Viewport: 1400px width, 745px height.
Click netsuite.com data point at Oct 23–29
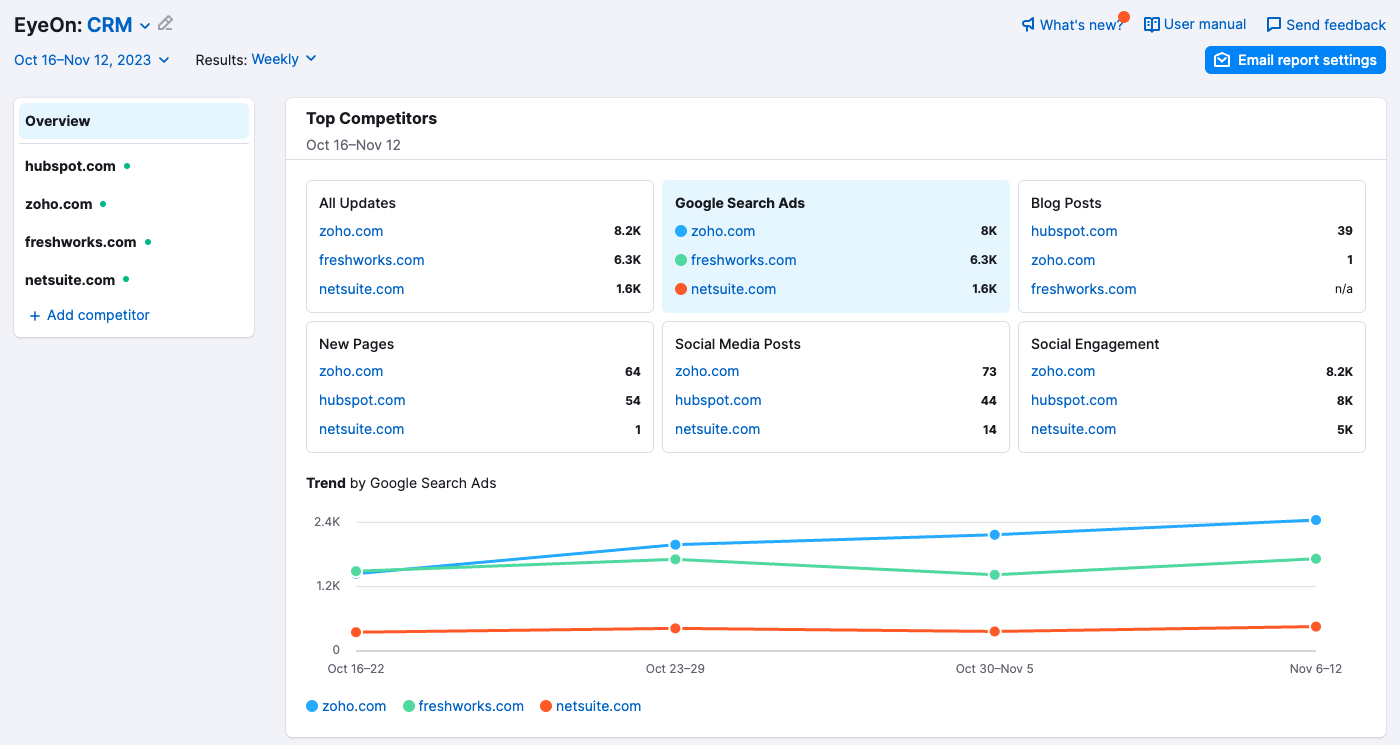coord(675,628)
